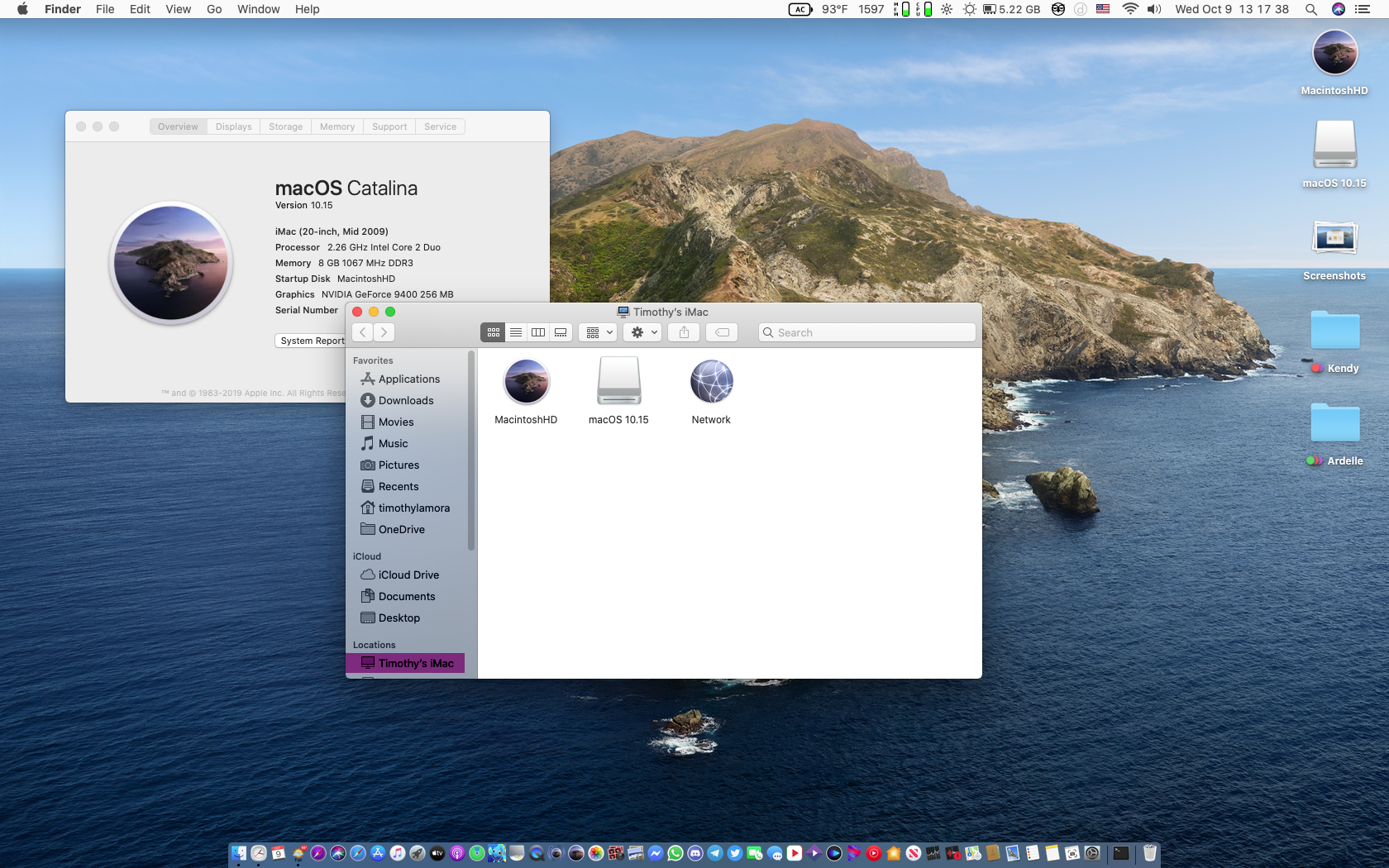Select Movies in Finder sidebar
This screenshot has height=868, width=1389.
point(405,422)
